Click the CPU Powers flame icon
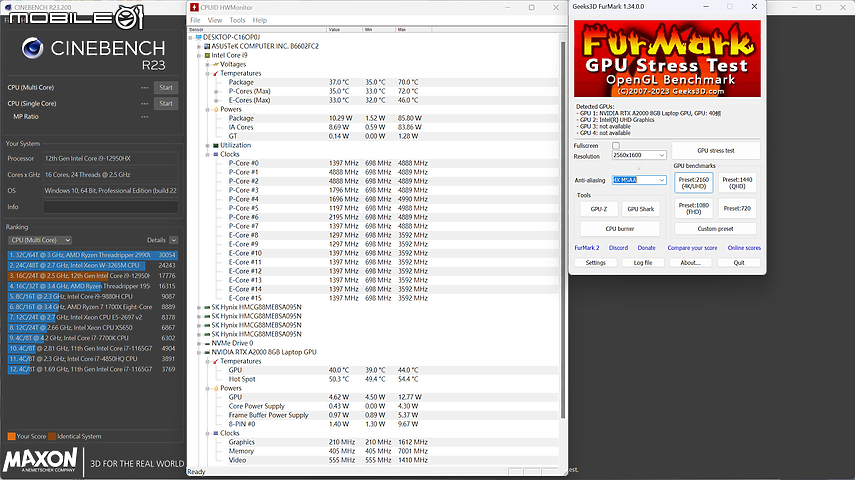The width and height of the screenshot is (855, 480). pyautogui.click(x=216, y=109)
